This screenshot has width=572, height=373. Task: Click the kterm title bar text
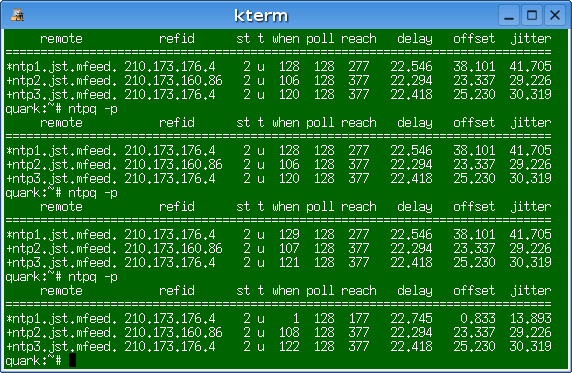261,16
